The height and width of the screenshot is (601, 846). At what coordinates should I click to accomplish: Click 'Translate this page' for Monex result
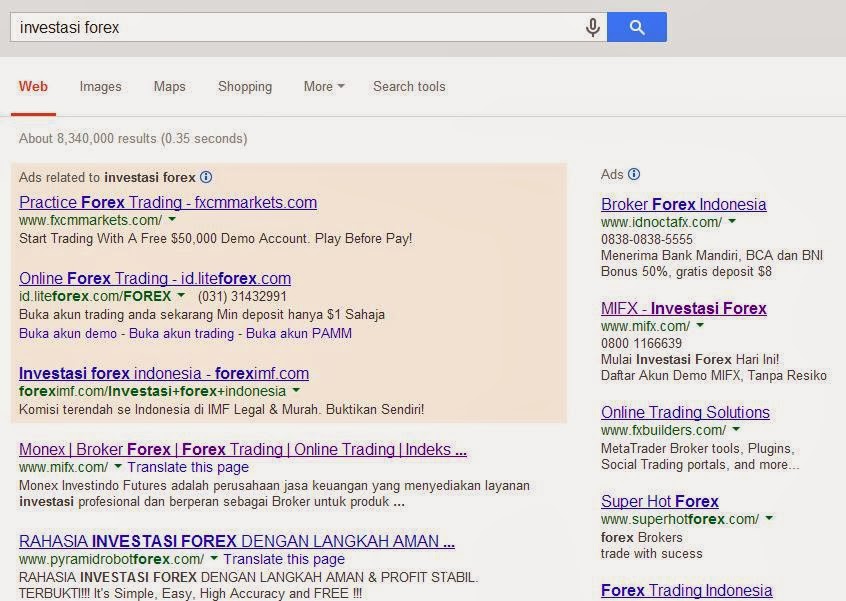(188, 467)
